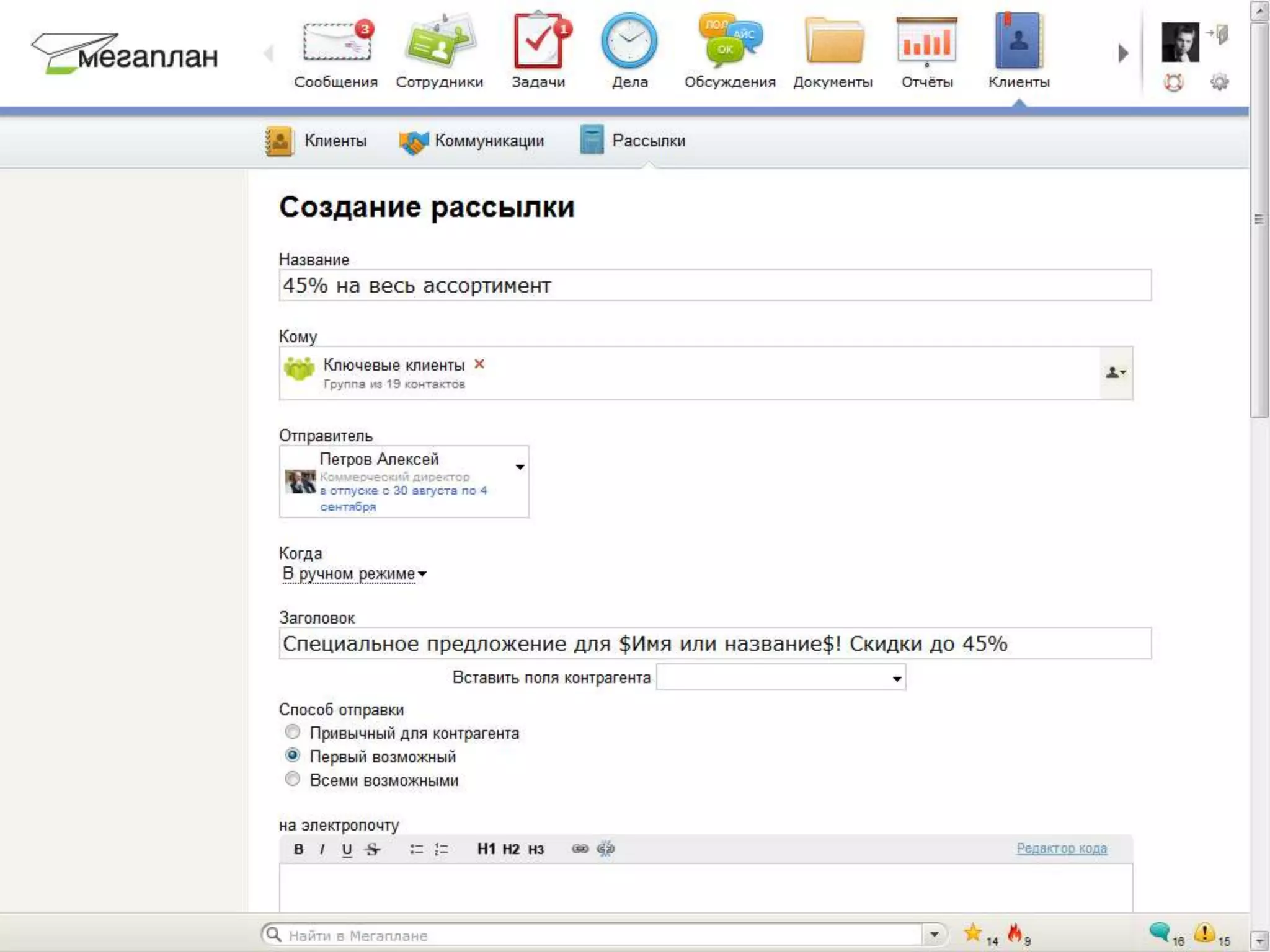Click the settings gear icon
Image resolution: width=1270 pixels, height=952 pixels.
pyautogui.click(x=1219, y=82)
